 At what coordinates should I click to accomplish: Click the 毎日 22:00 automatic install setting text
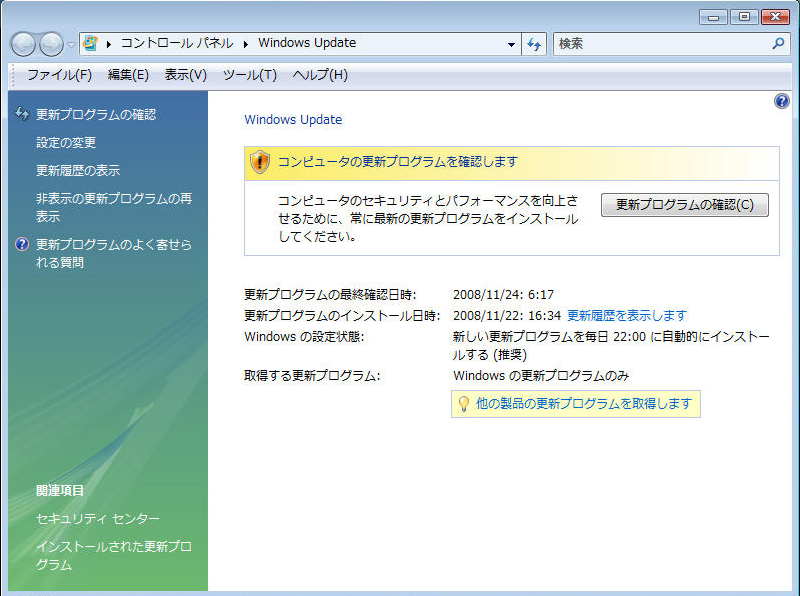(611, 345)
